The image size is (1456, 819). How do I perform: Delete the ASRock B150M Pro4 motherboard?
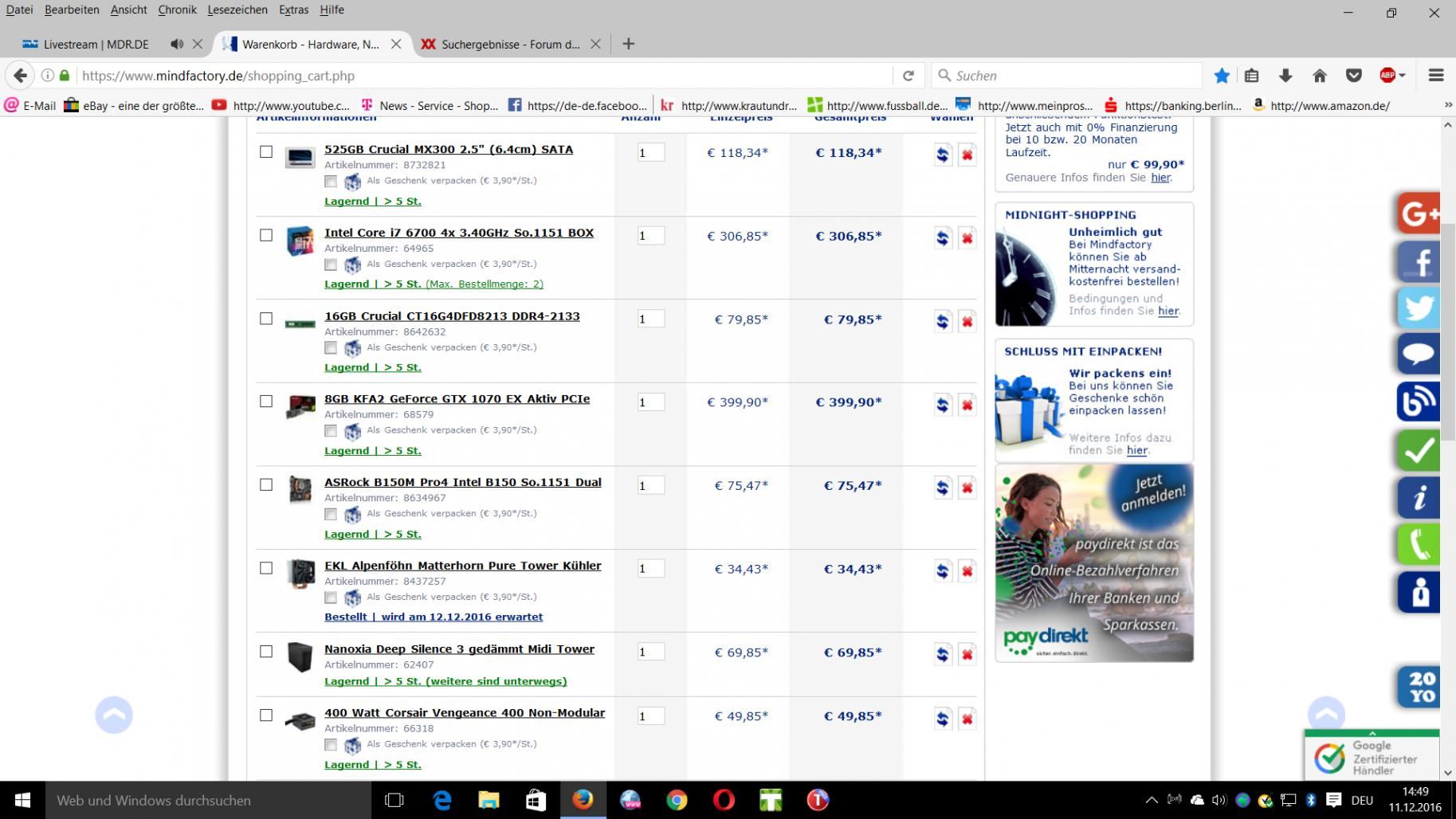tap(967, 488)
